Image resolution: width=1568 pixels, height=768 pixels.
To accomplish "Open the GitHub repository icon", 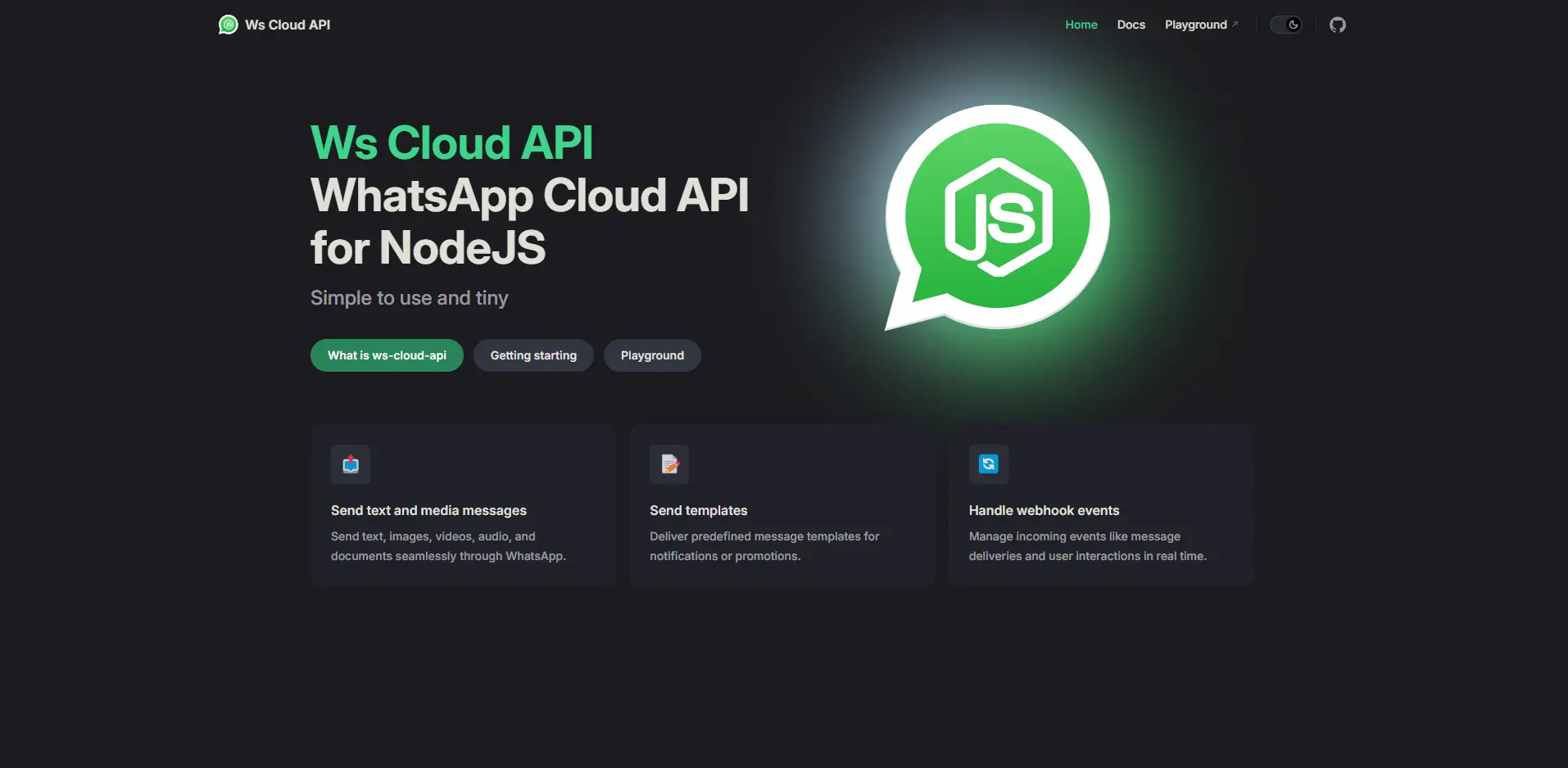I will click(x=1337, y=25).
